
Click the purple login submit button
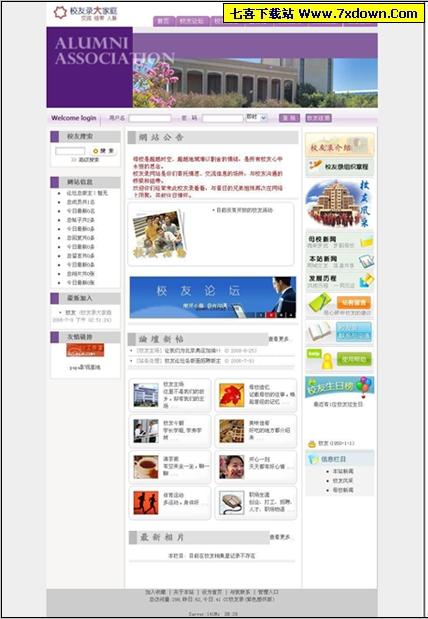289,118
